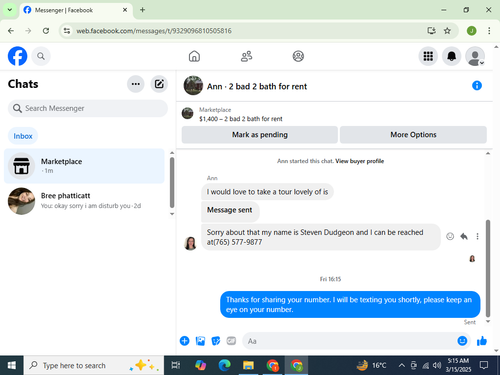
Task: Click the Search Messenger field
Action: [x=88, y=108]
